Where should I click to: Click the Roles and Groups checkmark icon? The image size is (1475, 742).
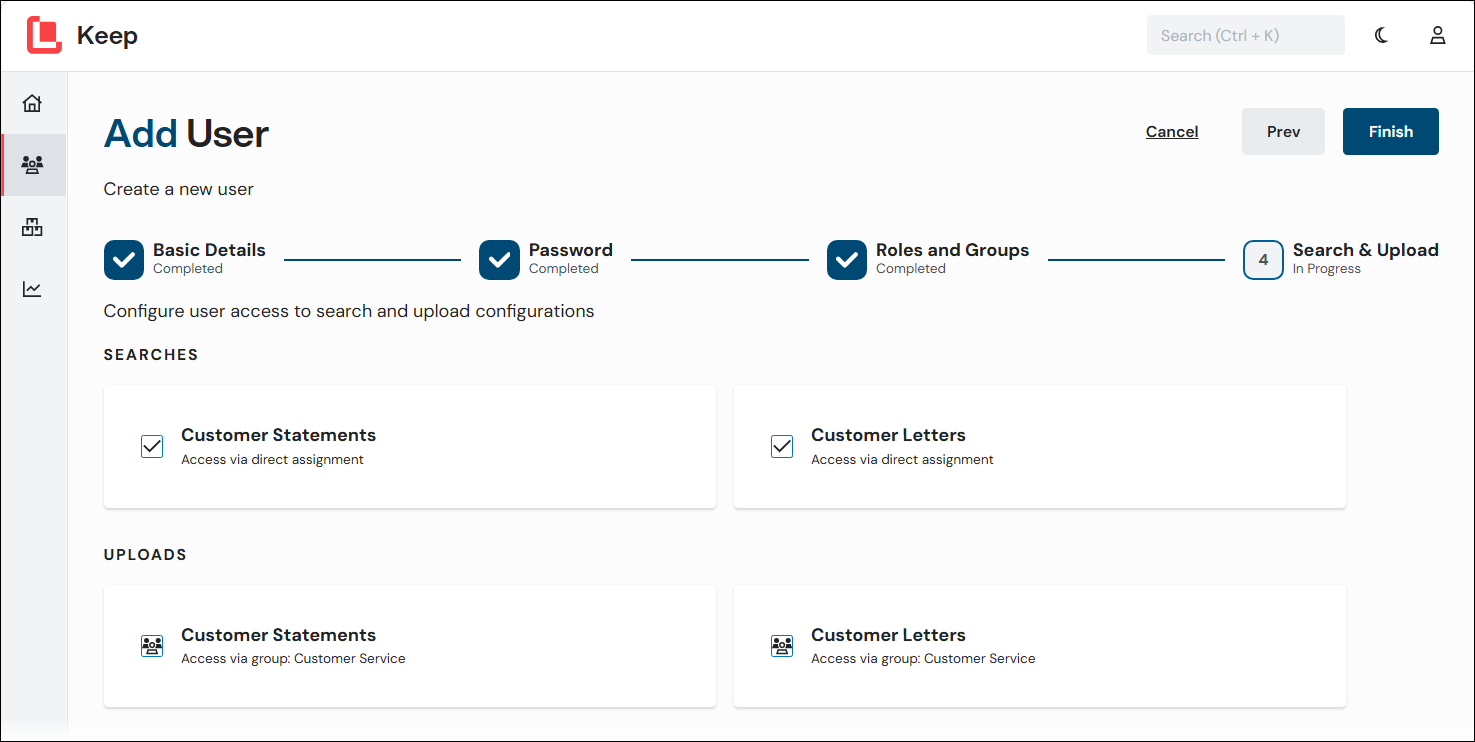click(847, 260)
